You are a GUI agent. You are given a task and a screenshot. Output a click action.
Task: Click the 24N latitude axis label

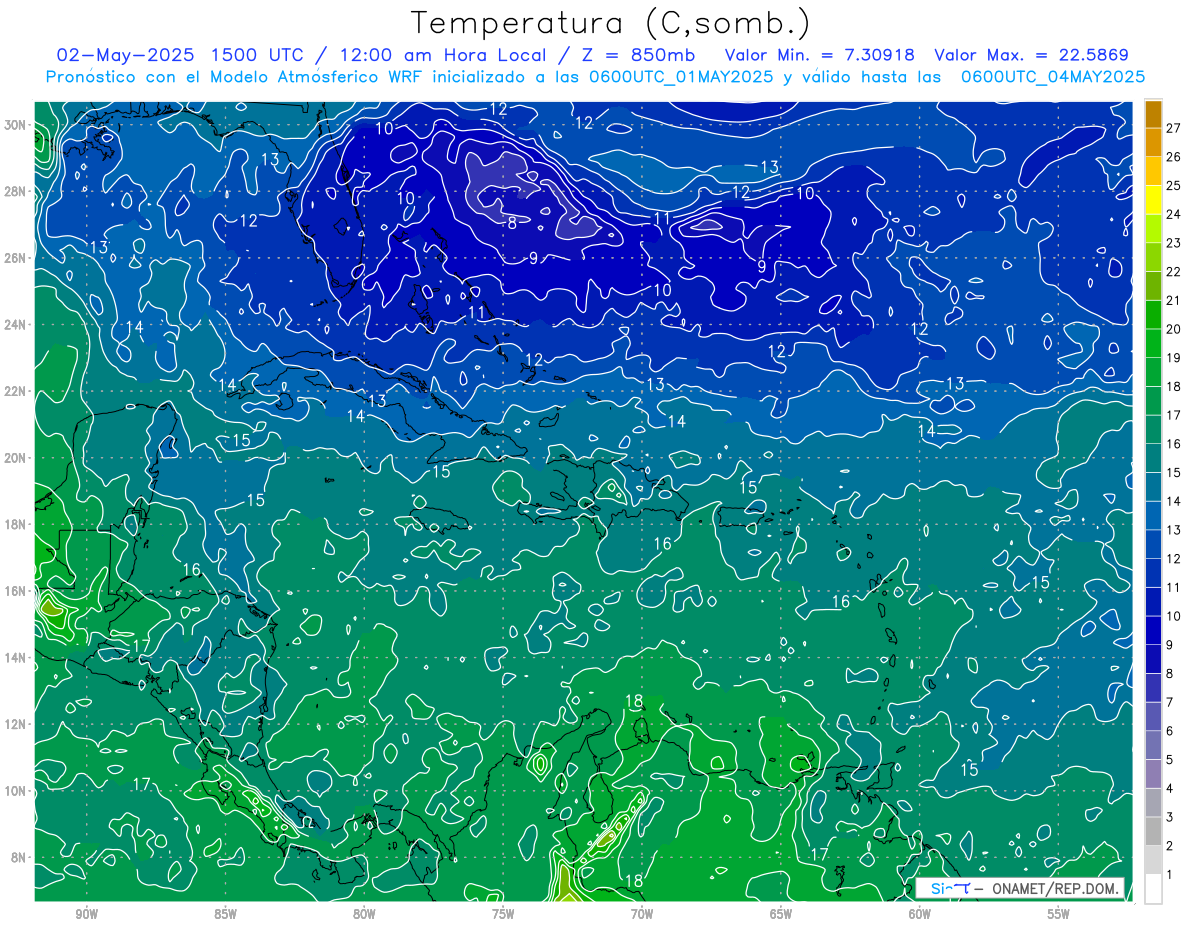click(15, 325)
